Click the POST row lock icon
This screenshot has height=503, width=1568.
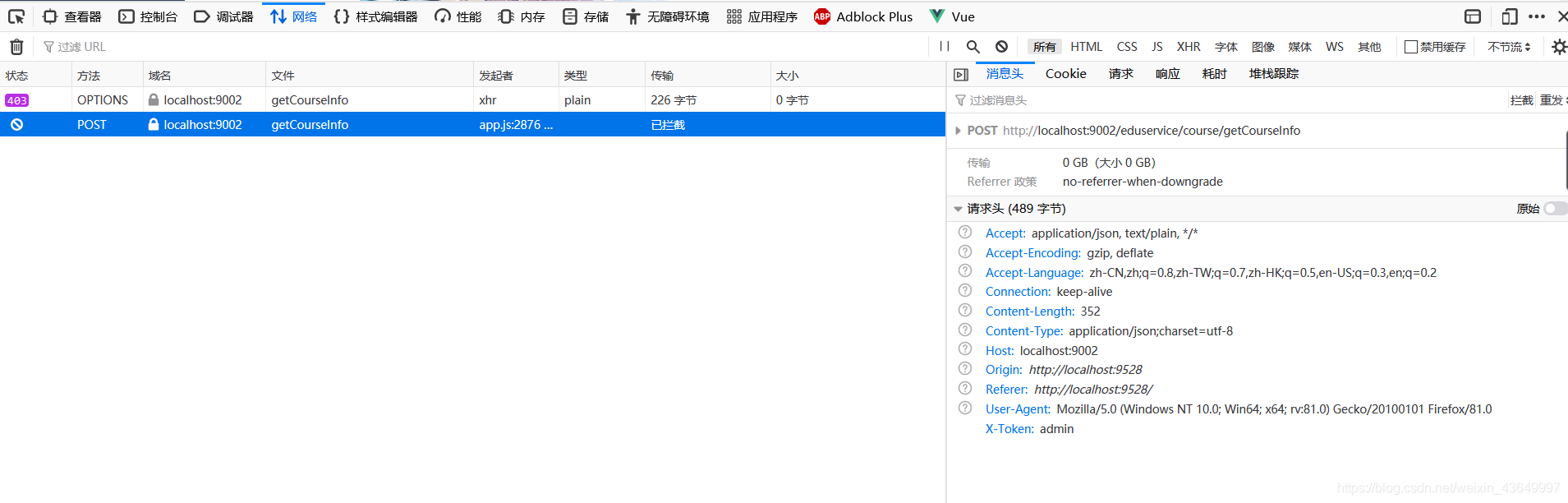[x=154, y=124]
